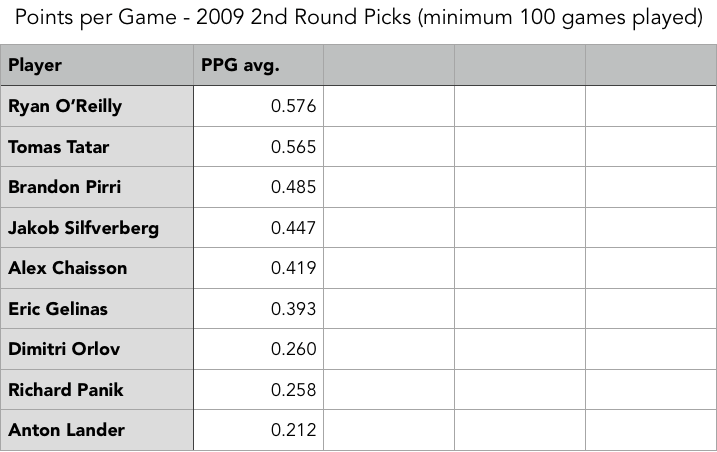
Task: Click the 0.485 PPG value cell
Action: (x=258, y=187)
